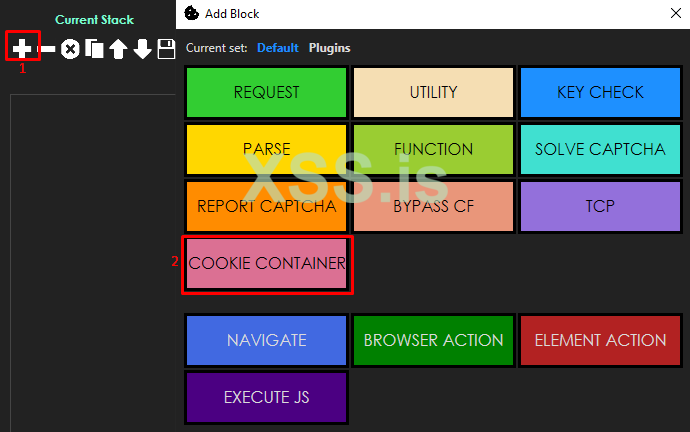The height and width of the screenshot is (432, 690).
Task: Select the KEY CHECK block
Action: pyautogui.click(x=600, y=93)
